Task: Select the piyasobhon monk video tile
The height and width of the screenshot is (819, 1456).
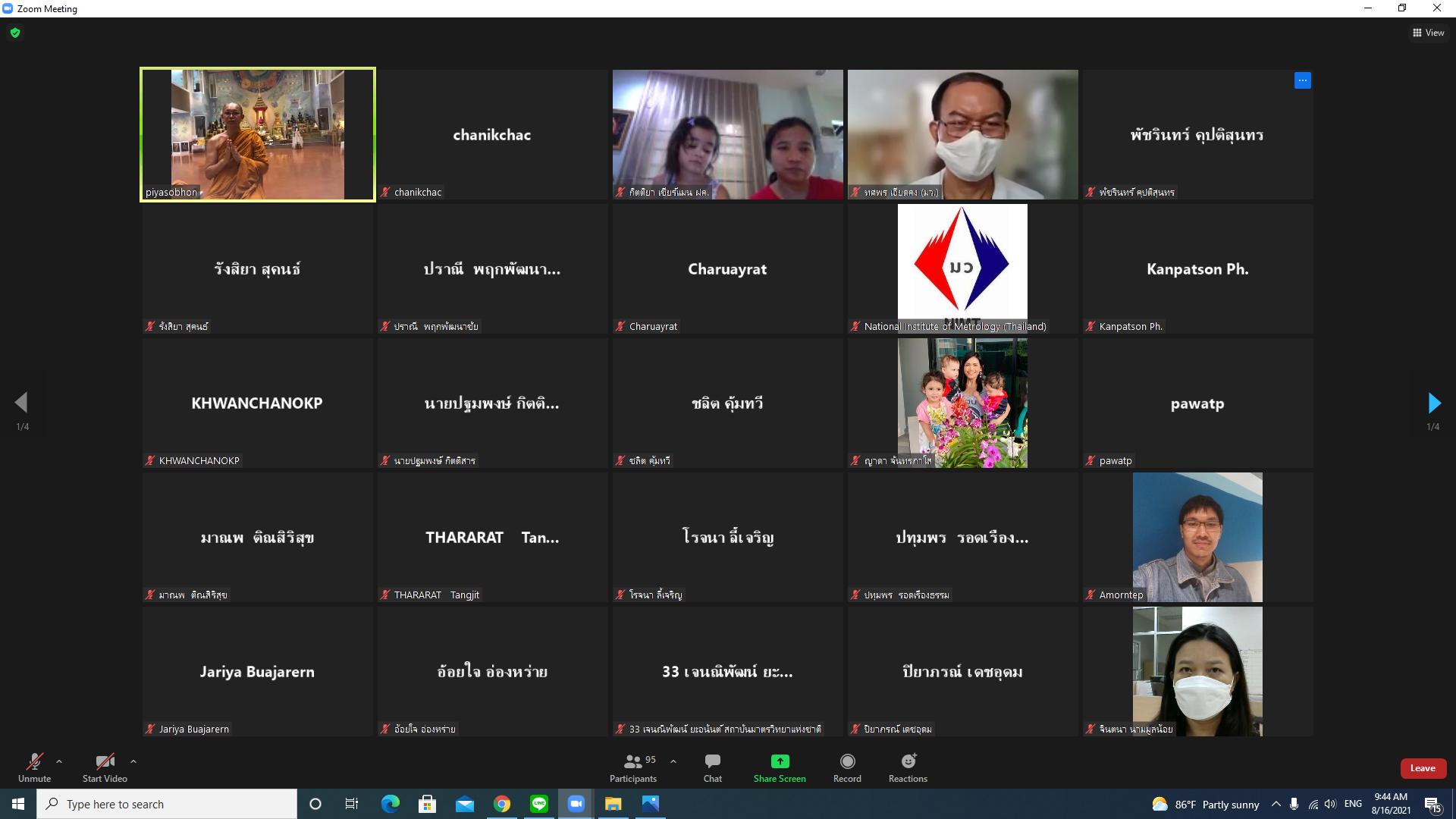Action: [258, 134]
